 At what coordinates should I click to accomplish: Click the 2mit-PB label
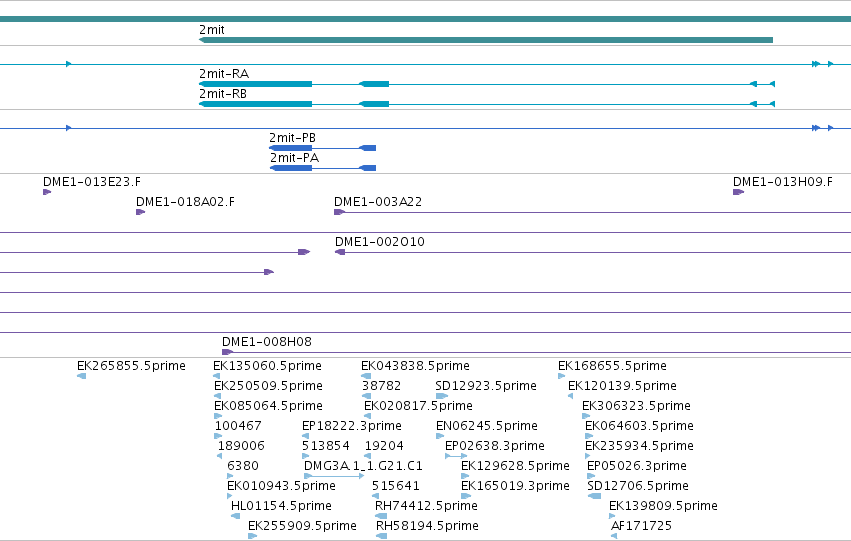(293, 138)
